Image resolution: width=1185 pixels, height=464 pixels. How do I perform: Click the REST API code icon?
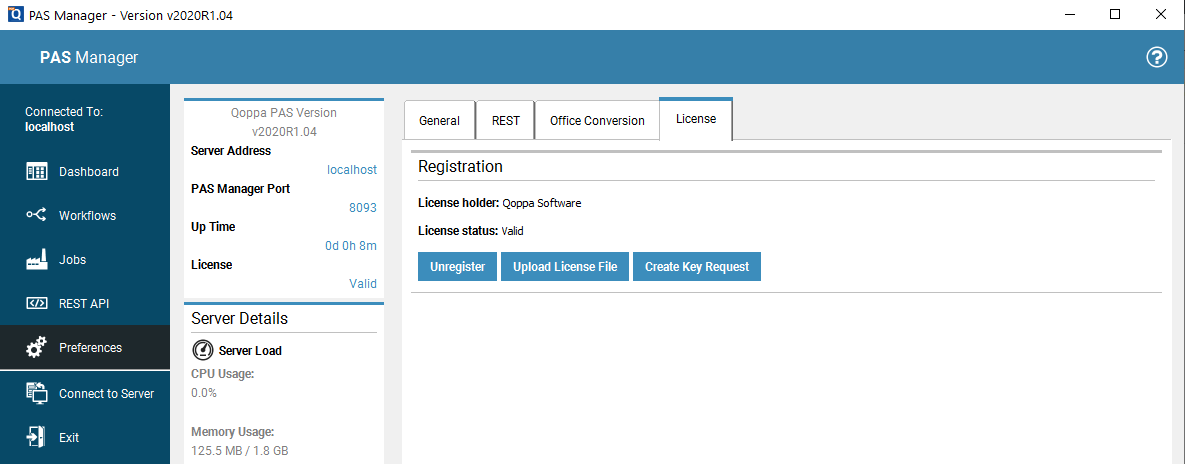[36, 303]
